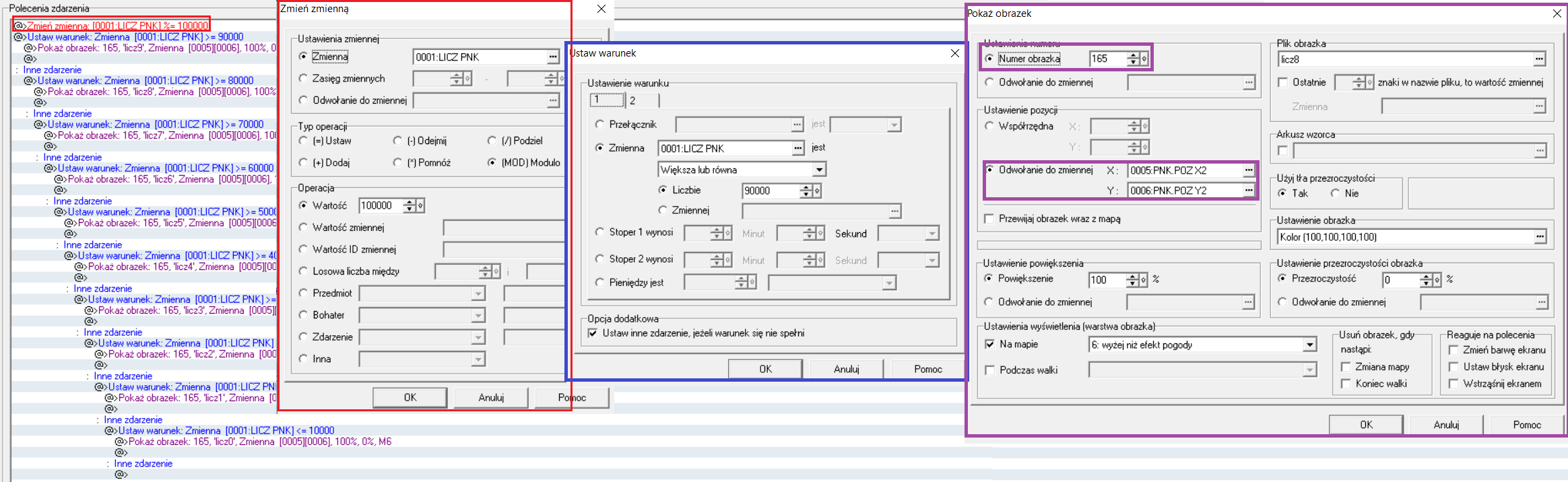Open variable picker beside 0001:LICZ PNK in Zmień zmienną
This screenshot has width=1568, height=482.
pos(553,57)
